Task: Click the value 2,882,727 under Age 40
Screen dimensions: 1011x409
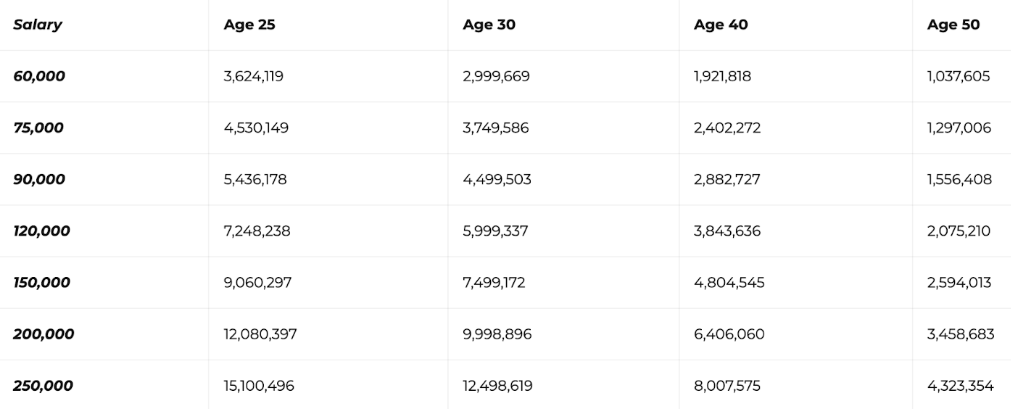Action: (727, 179)
